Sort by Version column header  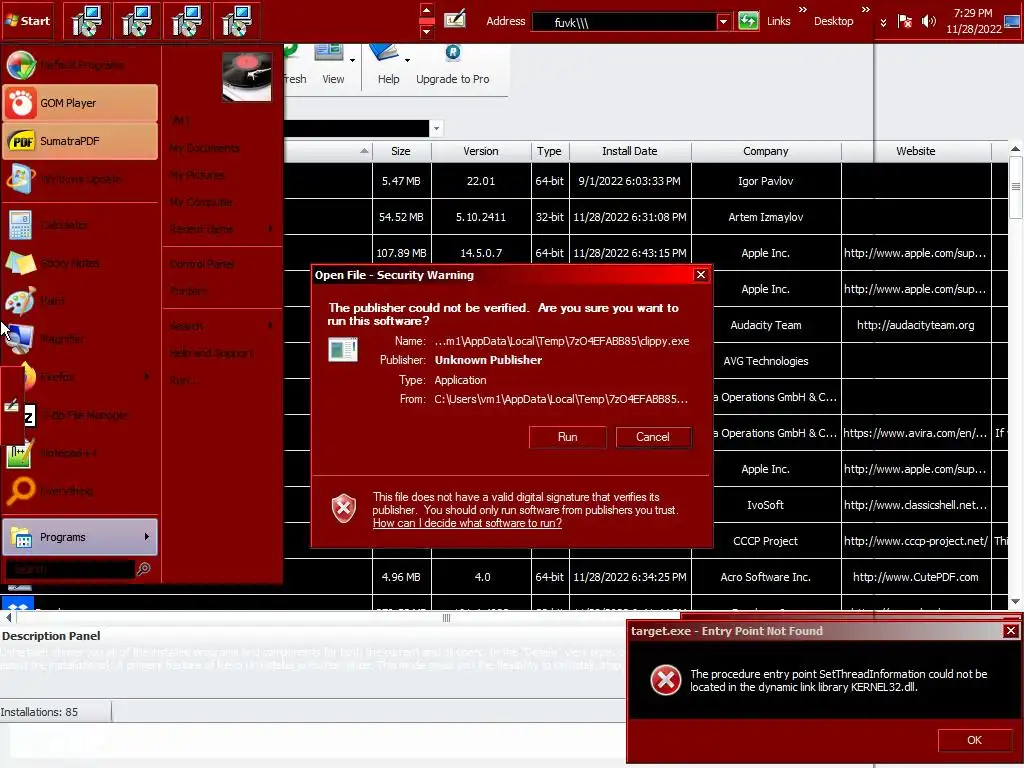point(481,151)
